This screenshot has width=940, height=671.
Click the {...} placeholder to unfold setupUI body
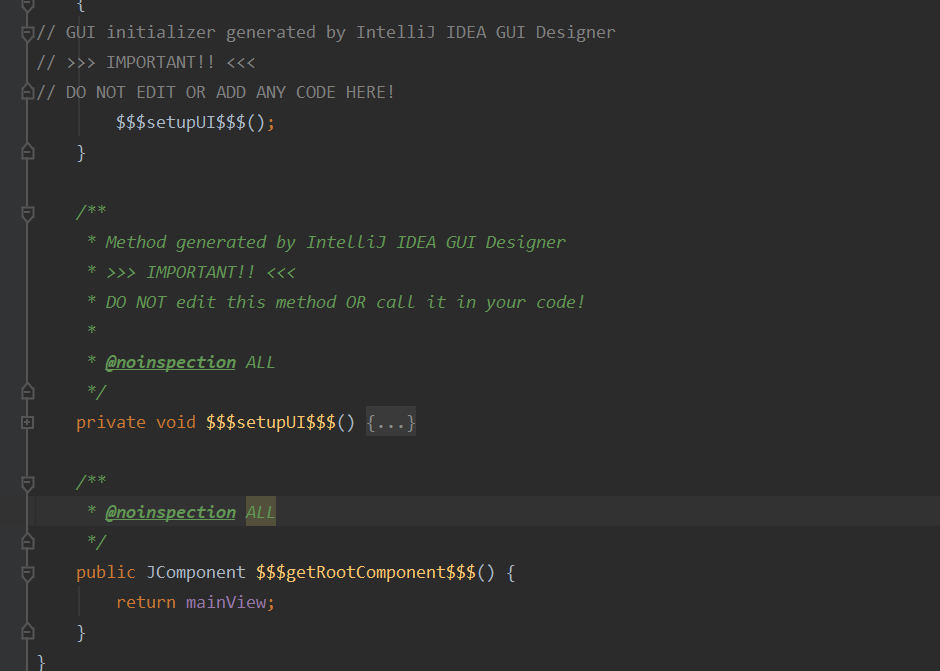pos(391,421)
